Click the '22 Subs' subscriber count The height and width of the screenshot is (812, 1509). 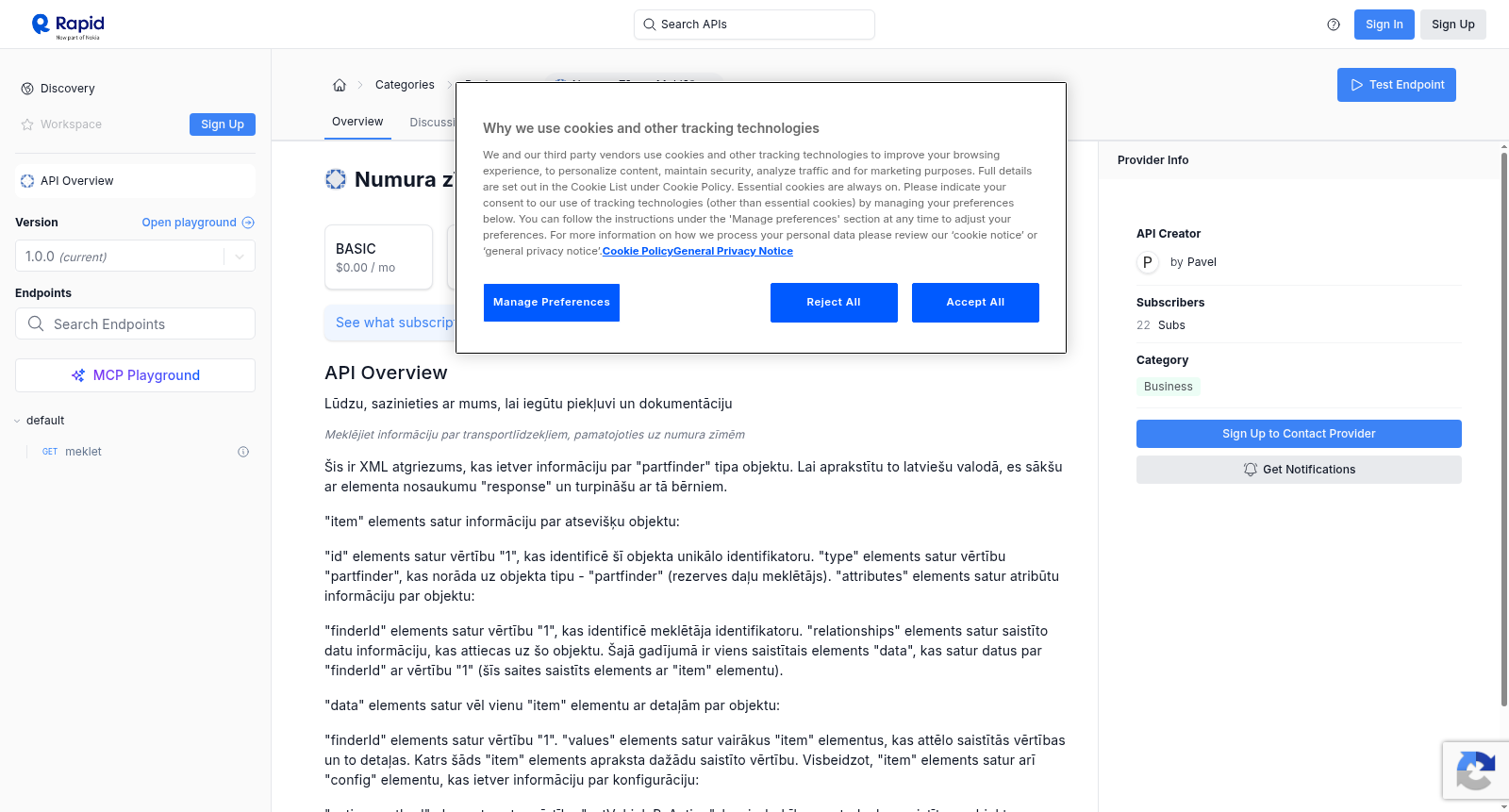click(x=1161, y=325)
